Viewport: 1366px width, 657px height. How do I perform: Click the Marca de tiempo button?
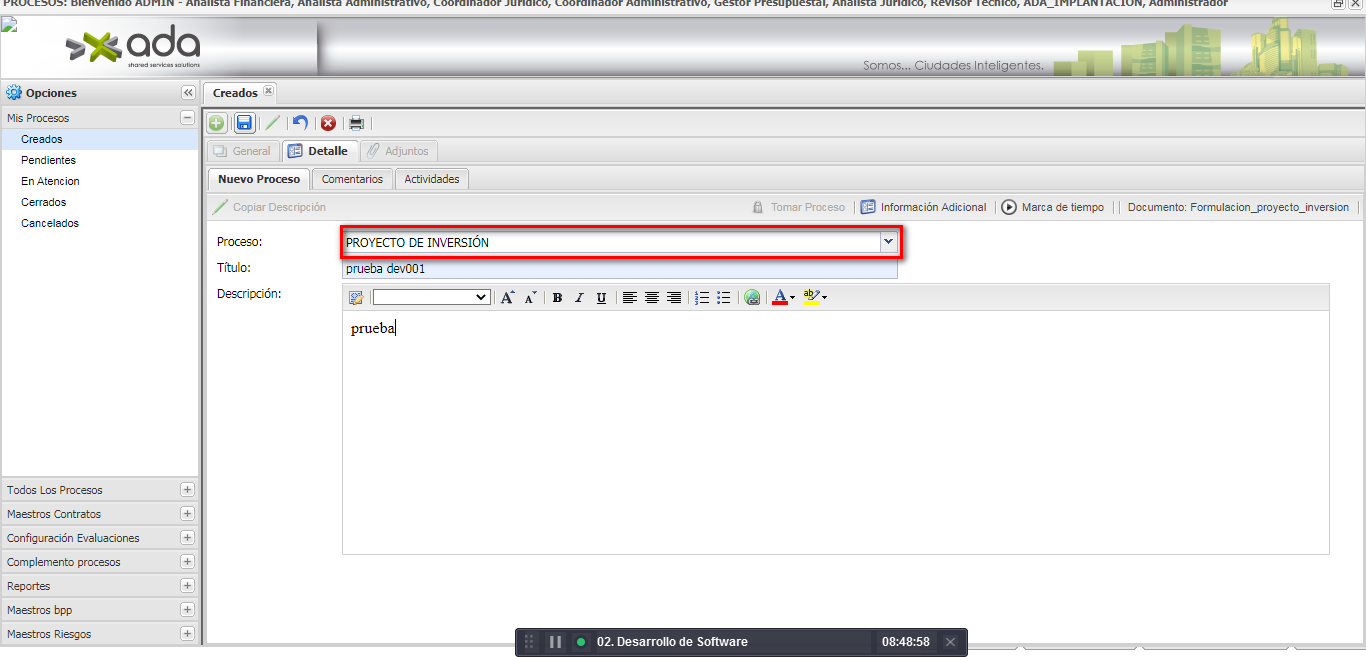(x=1053, y=207)
